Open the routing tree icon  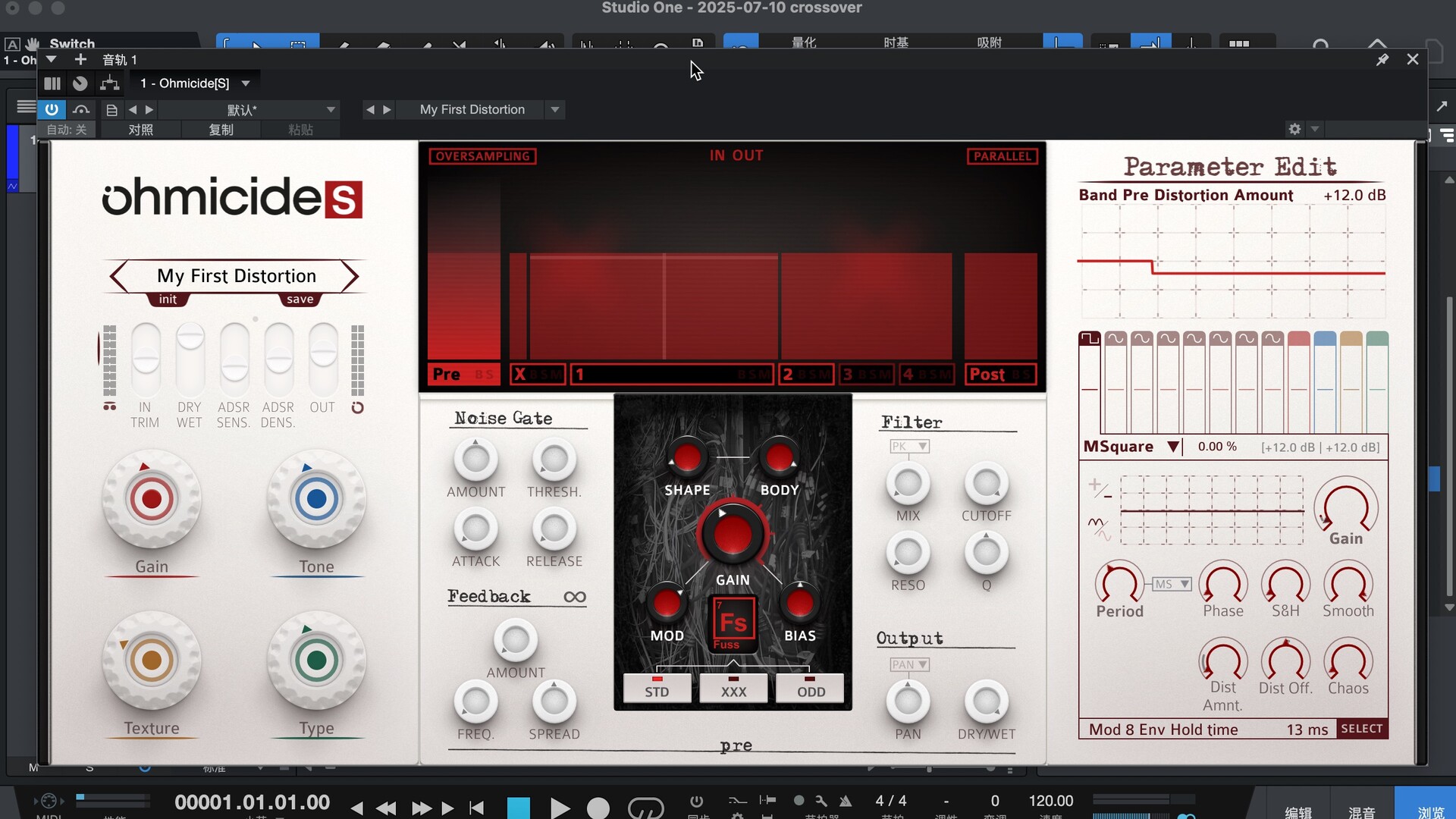110,83
